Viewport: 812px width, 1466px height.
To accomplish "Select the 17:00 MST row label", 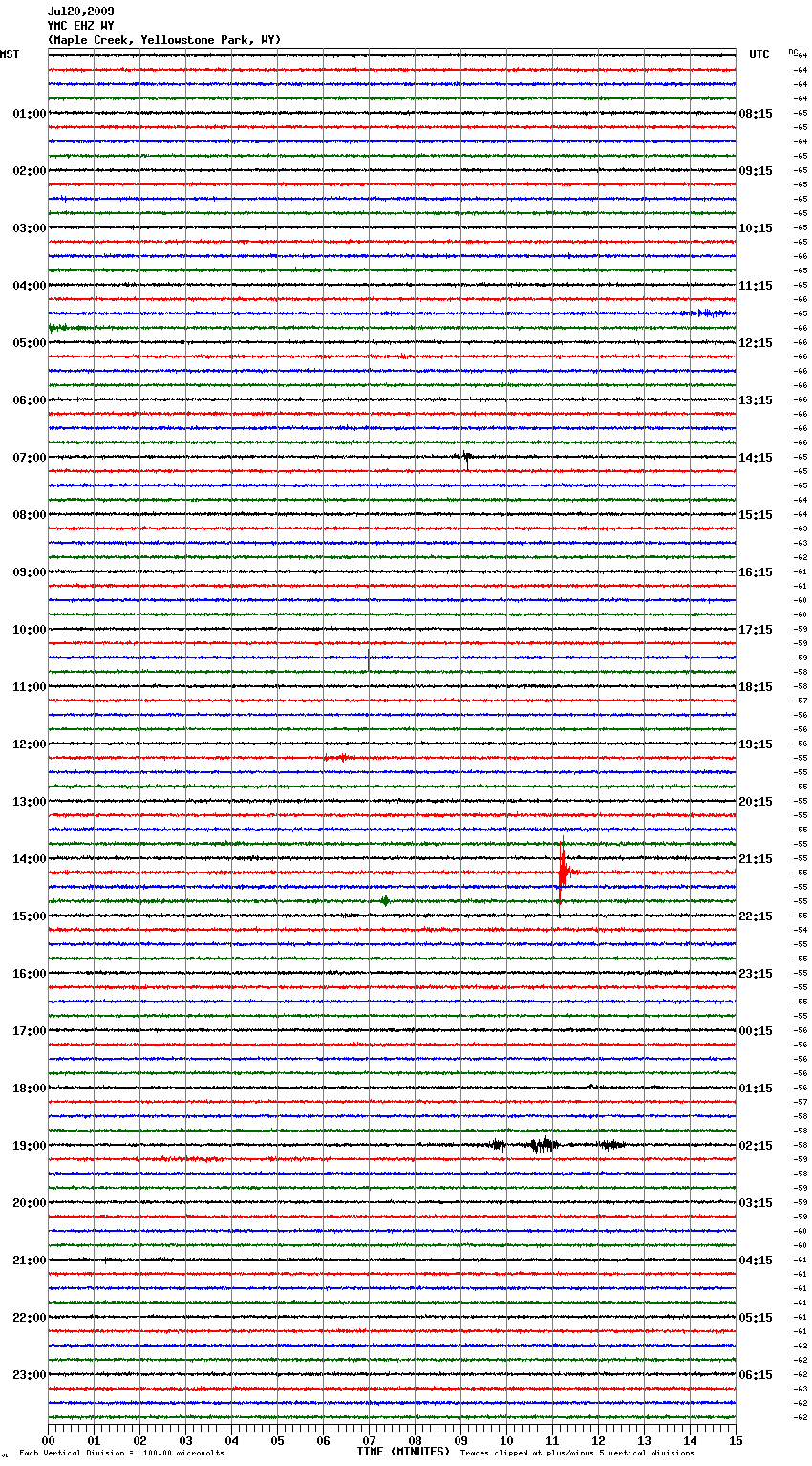I will pyautogui.click(x=30, y=1031).
